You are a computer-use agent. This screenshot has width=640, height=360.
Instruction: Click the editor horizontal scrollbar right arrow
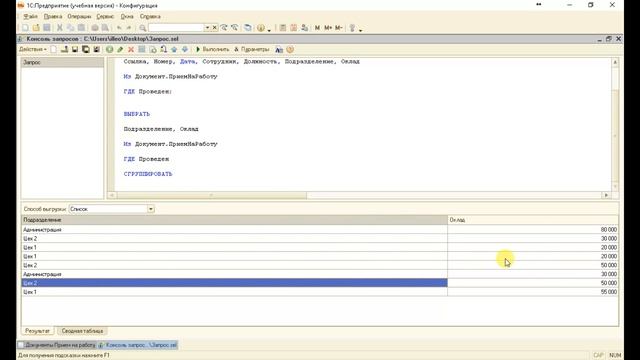(x=606, y=196)
